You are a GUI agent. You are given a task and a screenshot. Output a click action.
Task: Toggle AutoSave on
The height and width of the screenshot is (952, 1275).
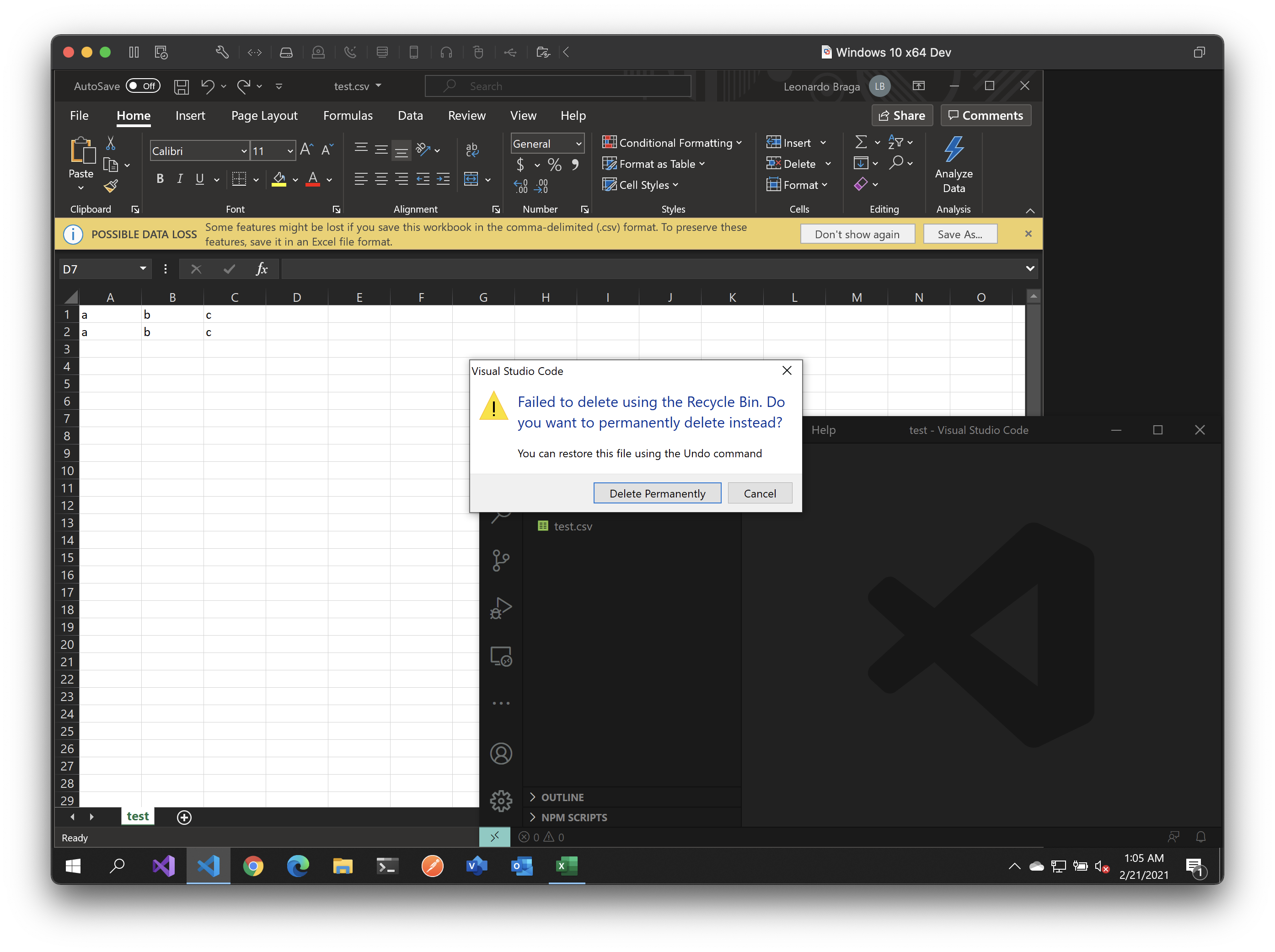(143, 86)
